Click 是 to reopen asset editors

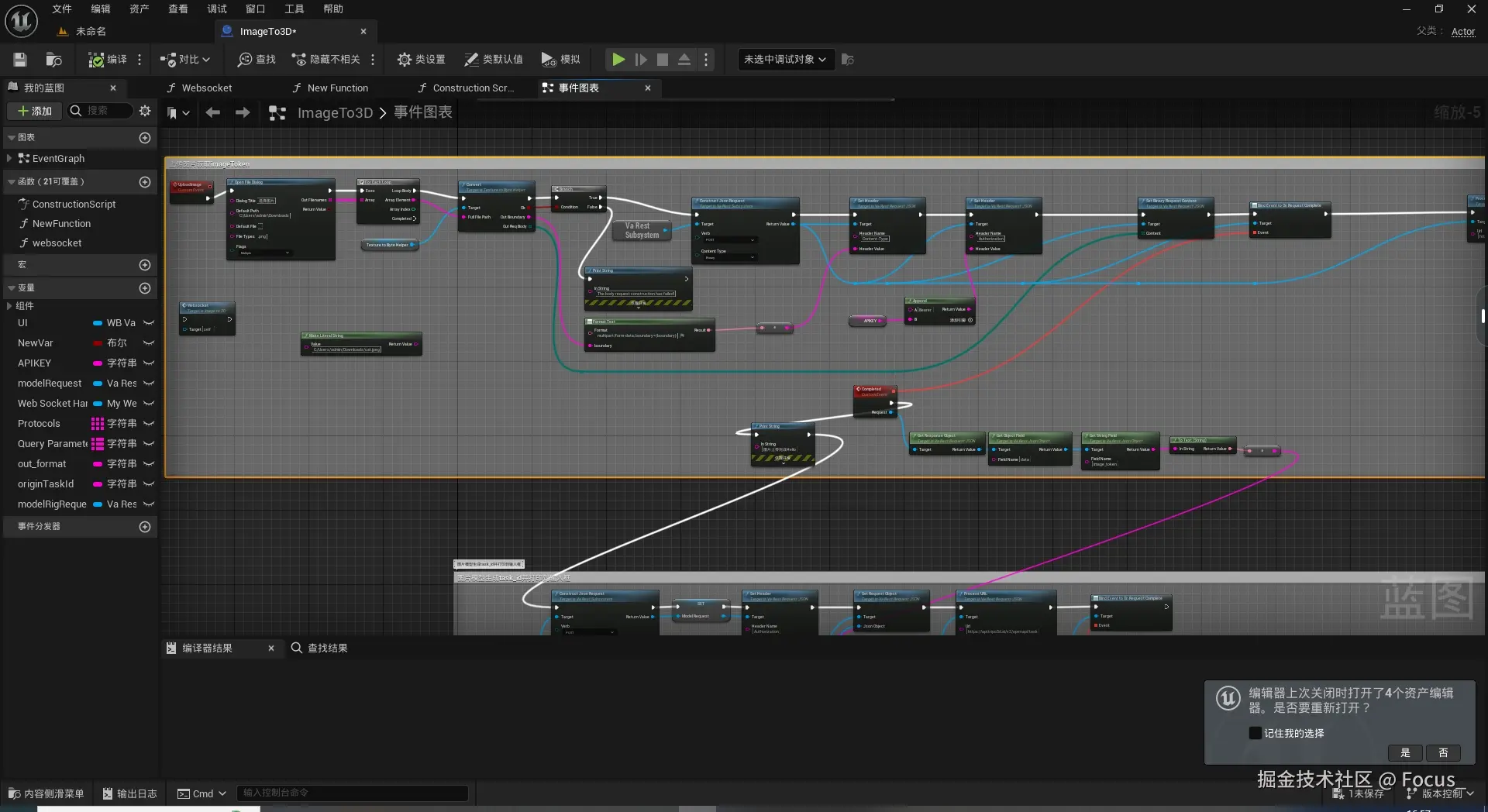(x=1405, y=753)
